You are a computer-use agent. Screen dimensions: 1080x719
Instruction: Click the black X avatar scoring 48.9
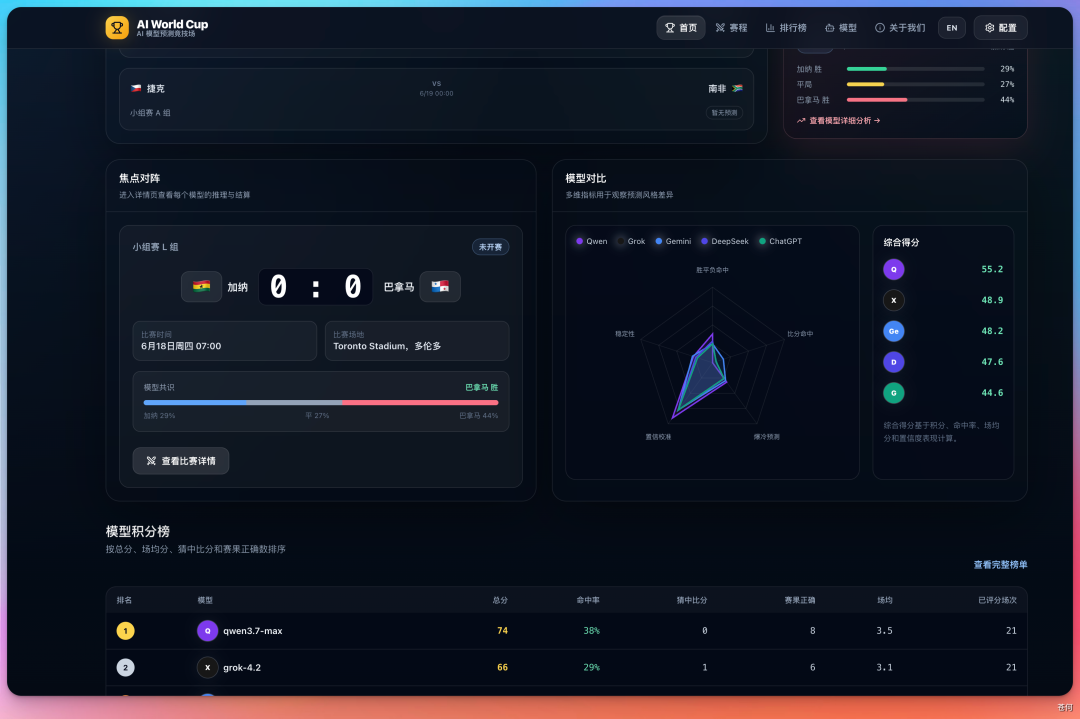point(893,300)
